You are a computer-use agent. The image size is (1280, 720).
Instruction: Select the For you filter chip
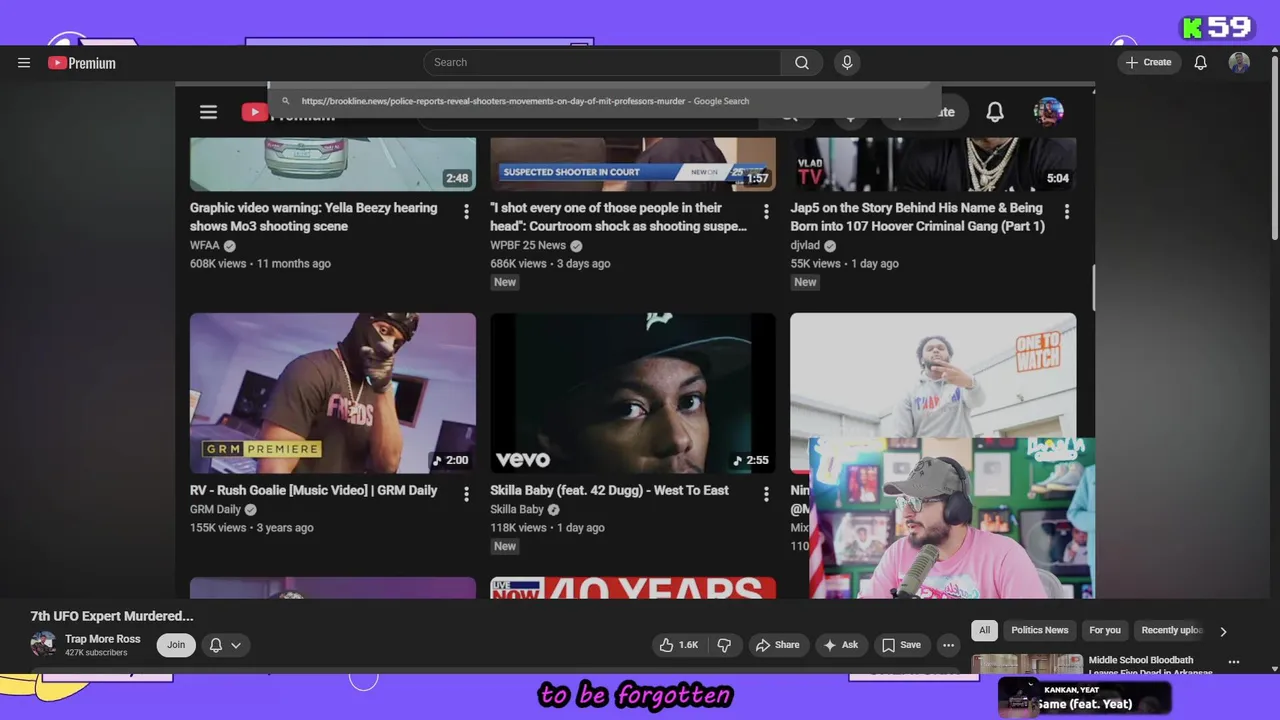tap(1105, 630)
